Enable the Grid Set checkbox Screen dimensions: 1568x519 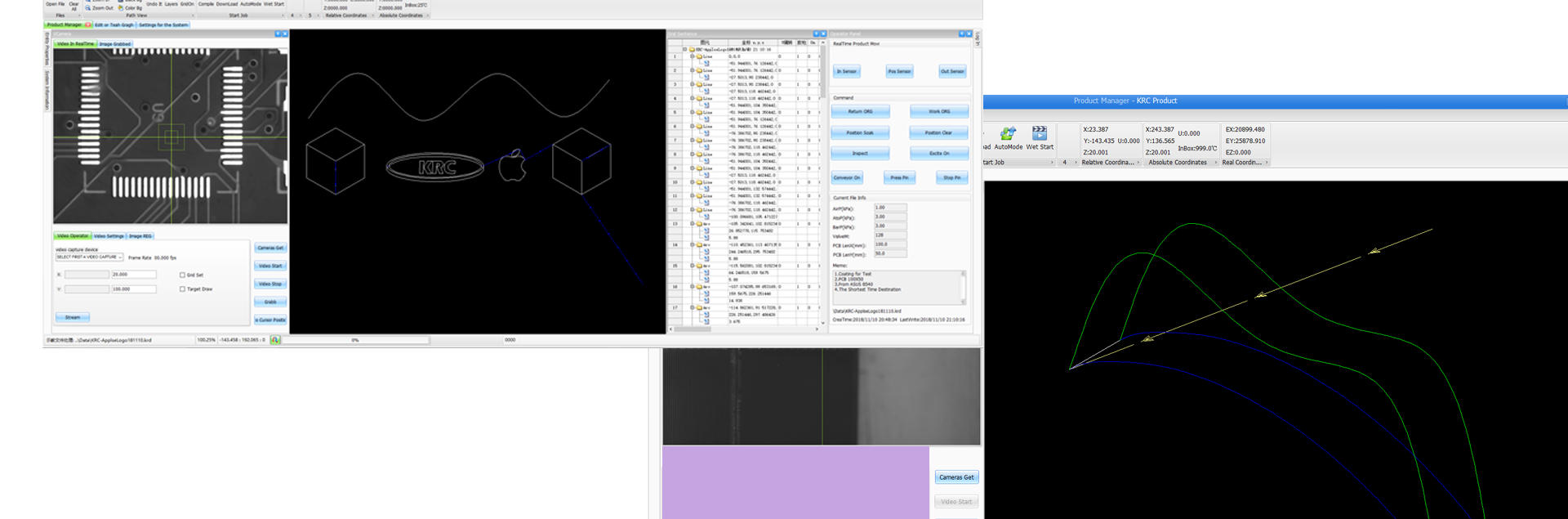coord(182,275)
